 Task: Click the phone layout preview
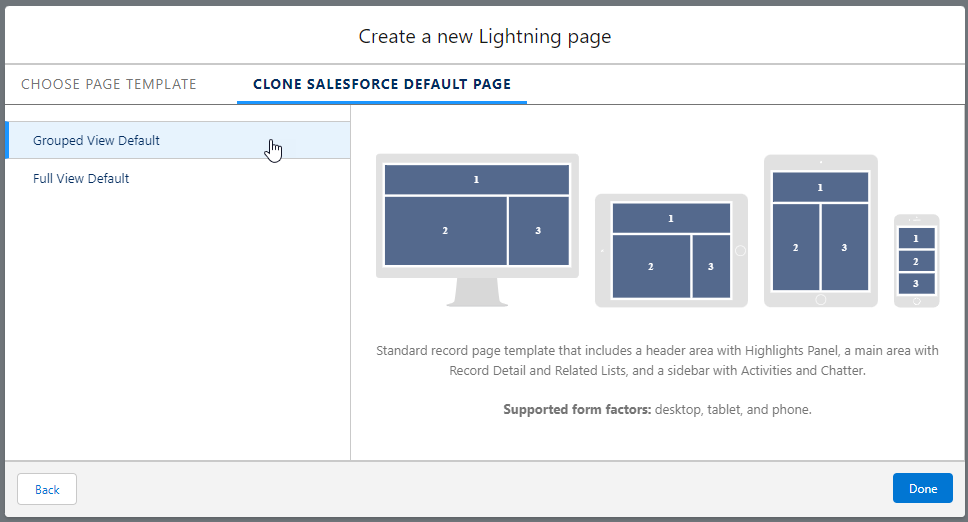click(x=917, y=260)
